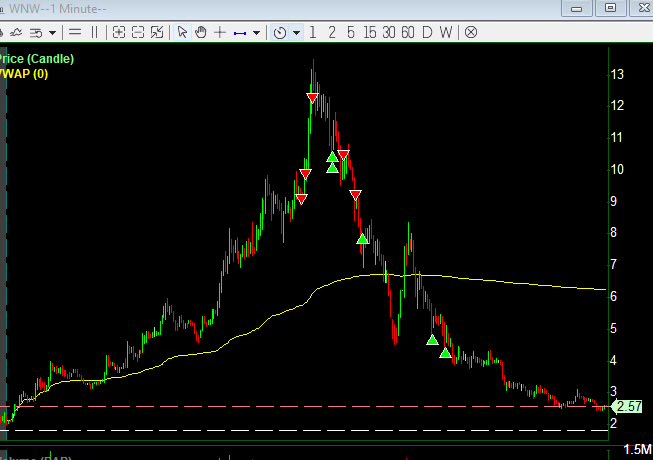The height and width of the screenshot is (460, 653).
Task: Select the horizontal lines tool
Action: pos(75,32)
